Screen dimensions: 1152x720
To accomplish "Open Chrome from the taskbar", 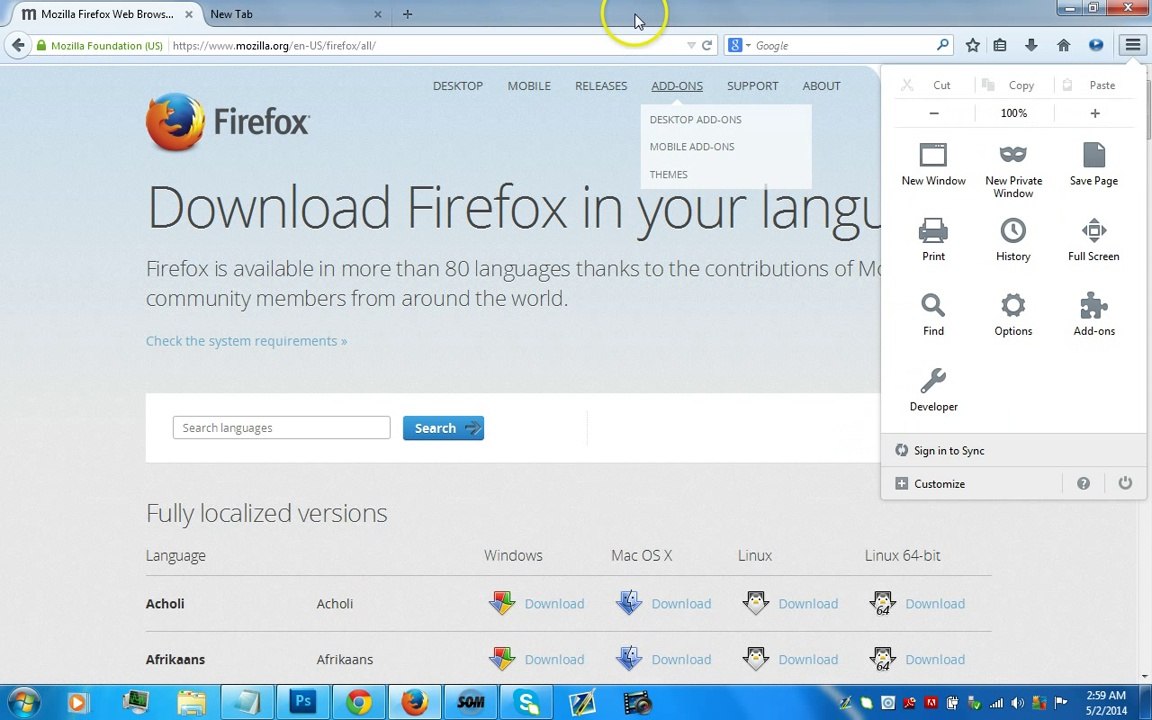I will click(359, 702).
